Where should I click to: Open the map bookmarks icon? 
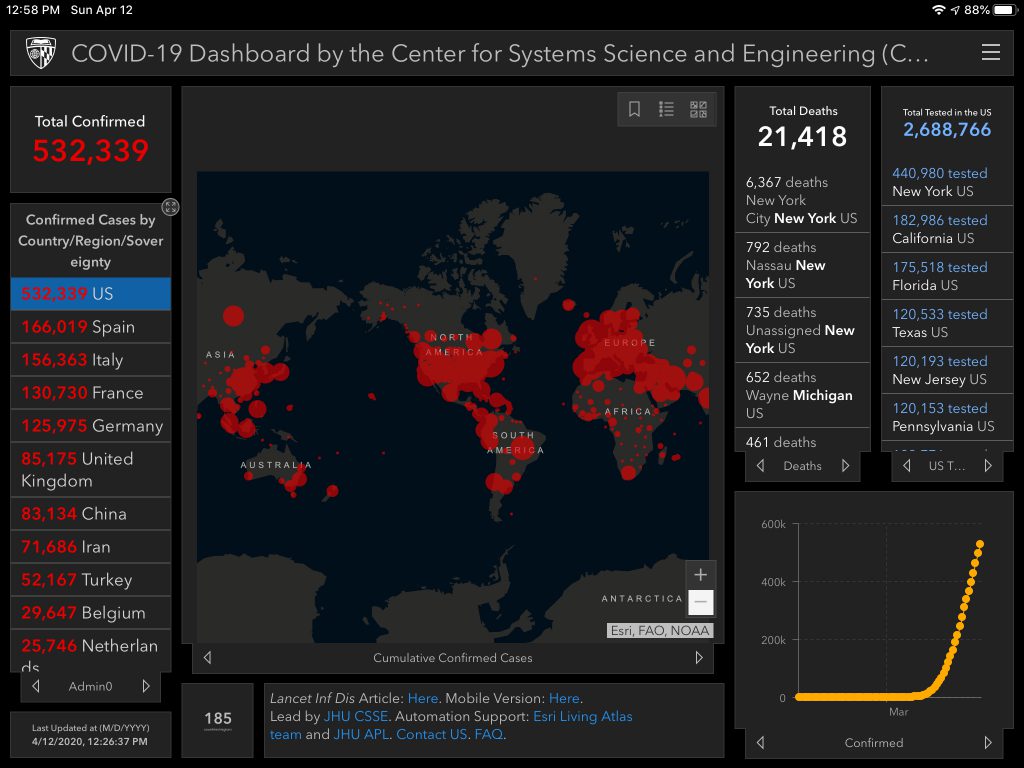(634, 110)
